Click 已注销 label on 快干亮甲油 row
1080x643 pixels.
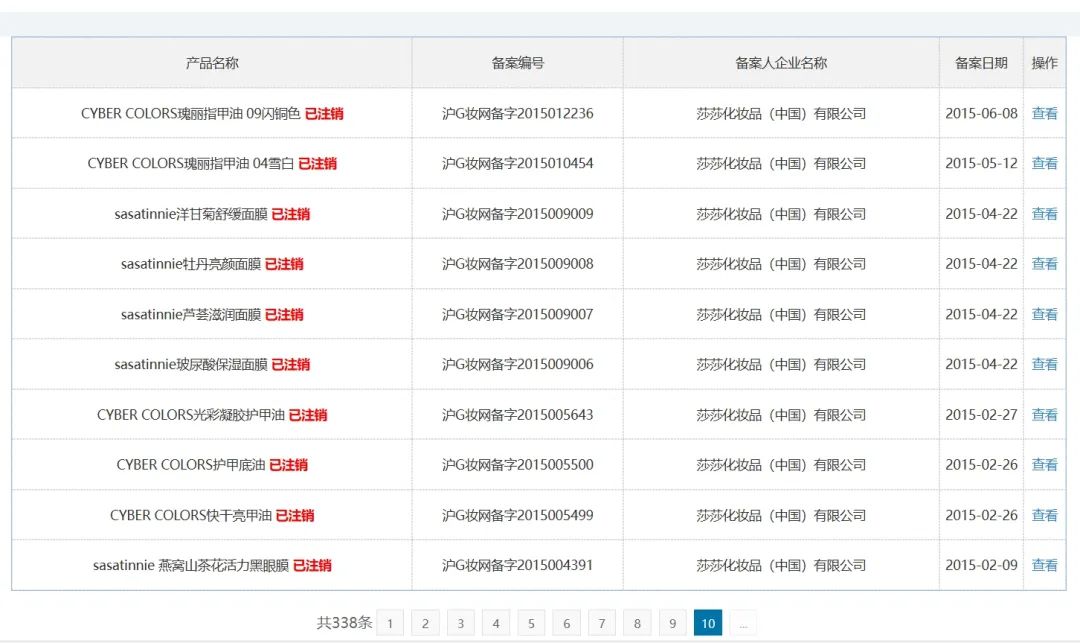pyautogui.click(x=295, y=515)
